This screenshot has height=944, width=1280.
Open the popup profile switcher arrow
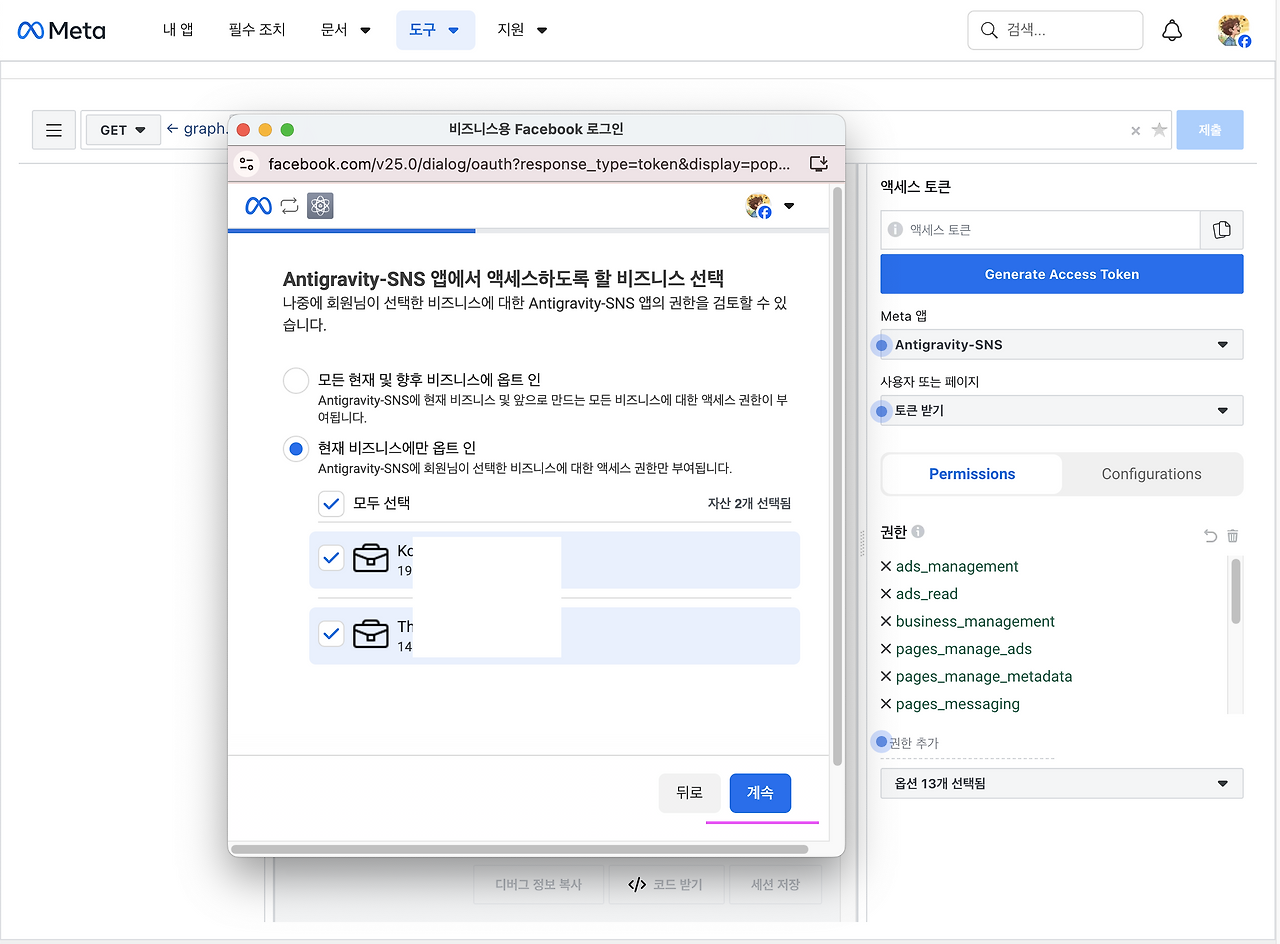[789, 206]
